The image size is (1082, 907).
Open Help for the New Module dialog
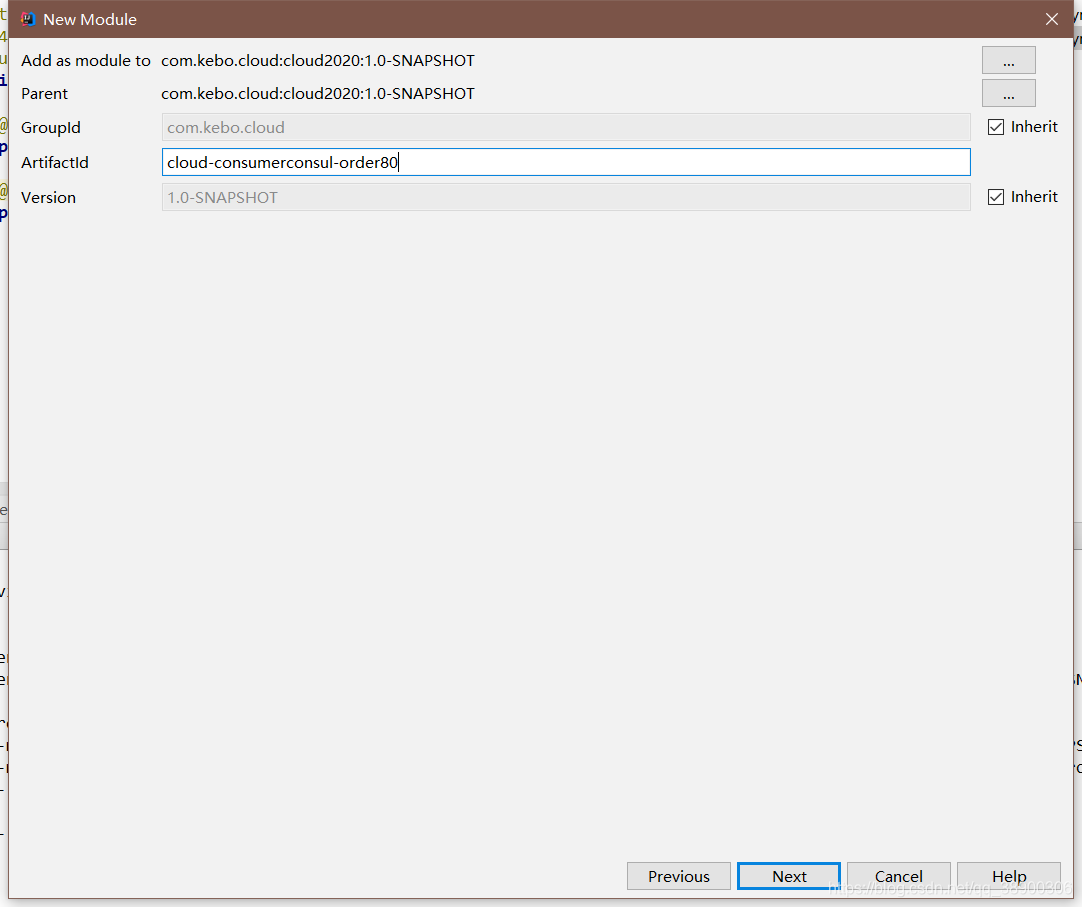pos(1008,876)
